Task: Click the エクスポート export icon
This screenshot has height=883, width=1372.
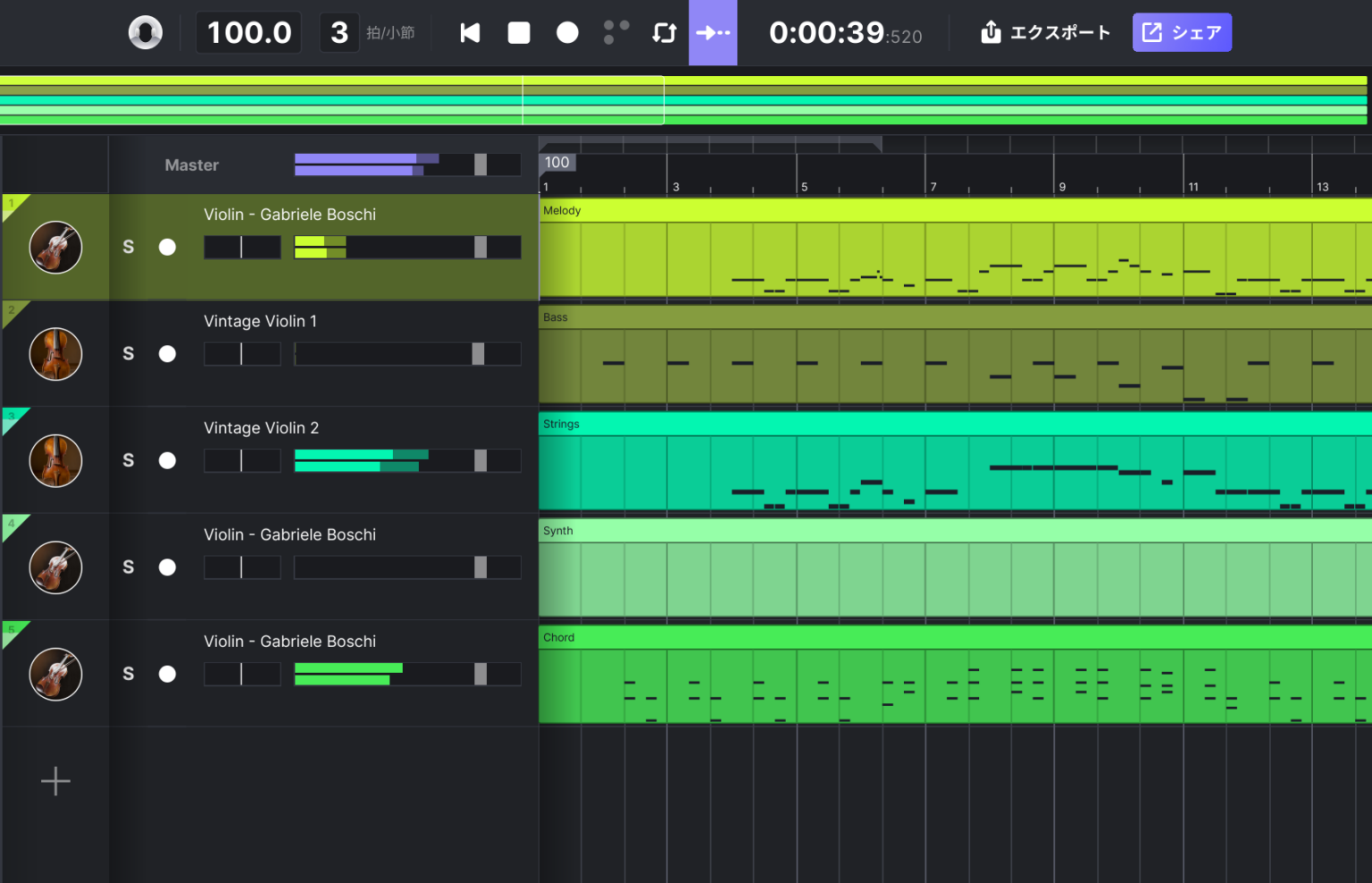Action: (991, 32)
